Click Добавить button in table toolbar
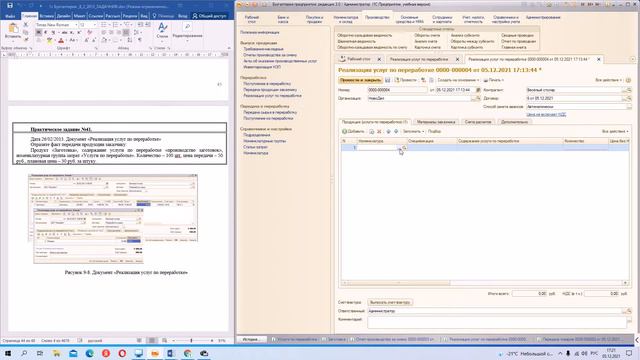 (353, 131)
